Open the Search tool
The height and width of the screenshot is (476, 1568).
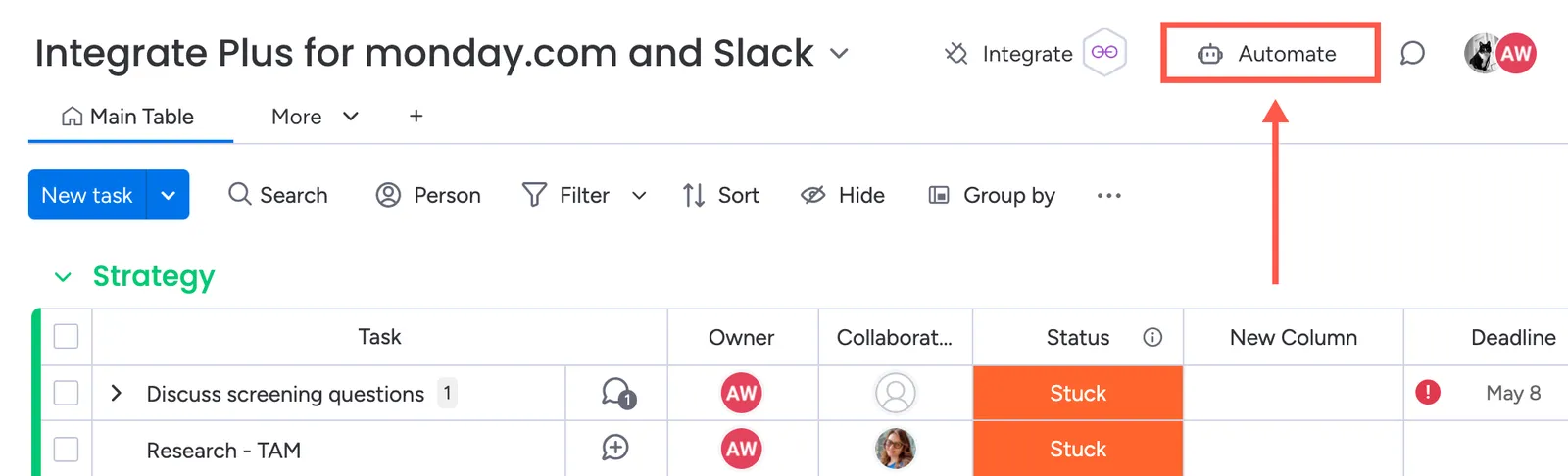278,195
